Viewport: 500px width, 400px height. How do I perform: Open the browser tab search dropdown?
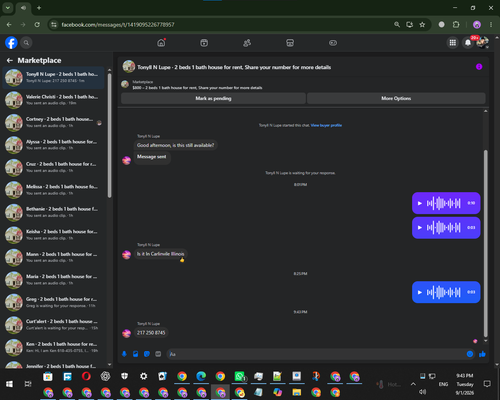click(8, 8)
